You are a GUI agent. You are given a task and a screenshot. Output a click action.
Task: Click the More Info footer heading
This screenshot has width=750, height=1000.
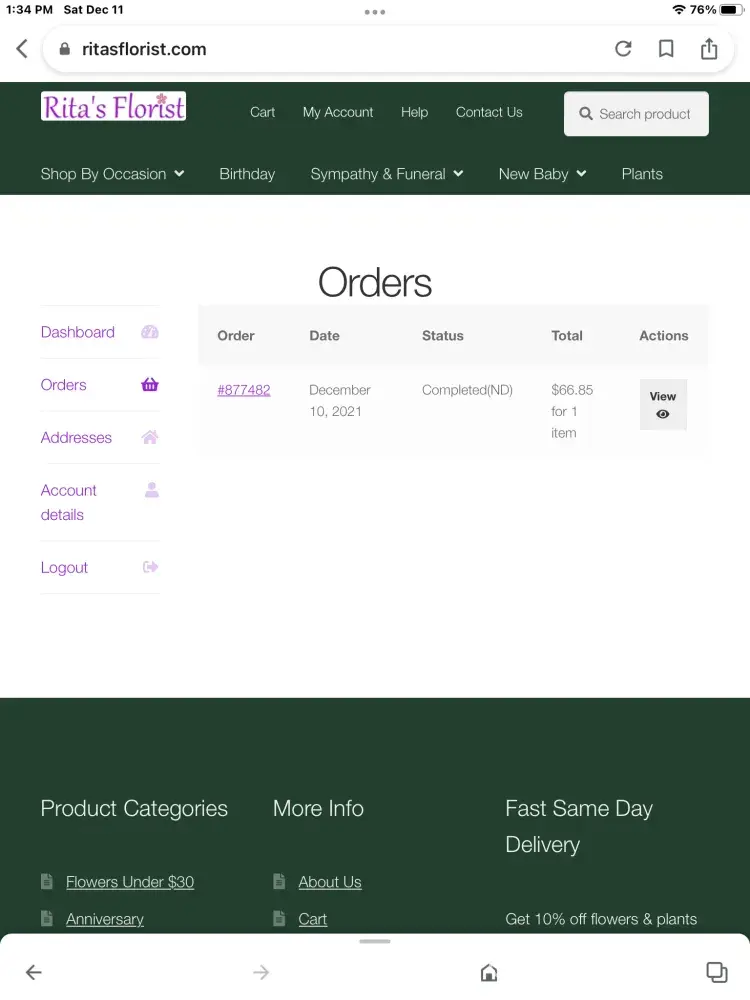coord(318,808)
